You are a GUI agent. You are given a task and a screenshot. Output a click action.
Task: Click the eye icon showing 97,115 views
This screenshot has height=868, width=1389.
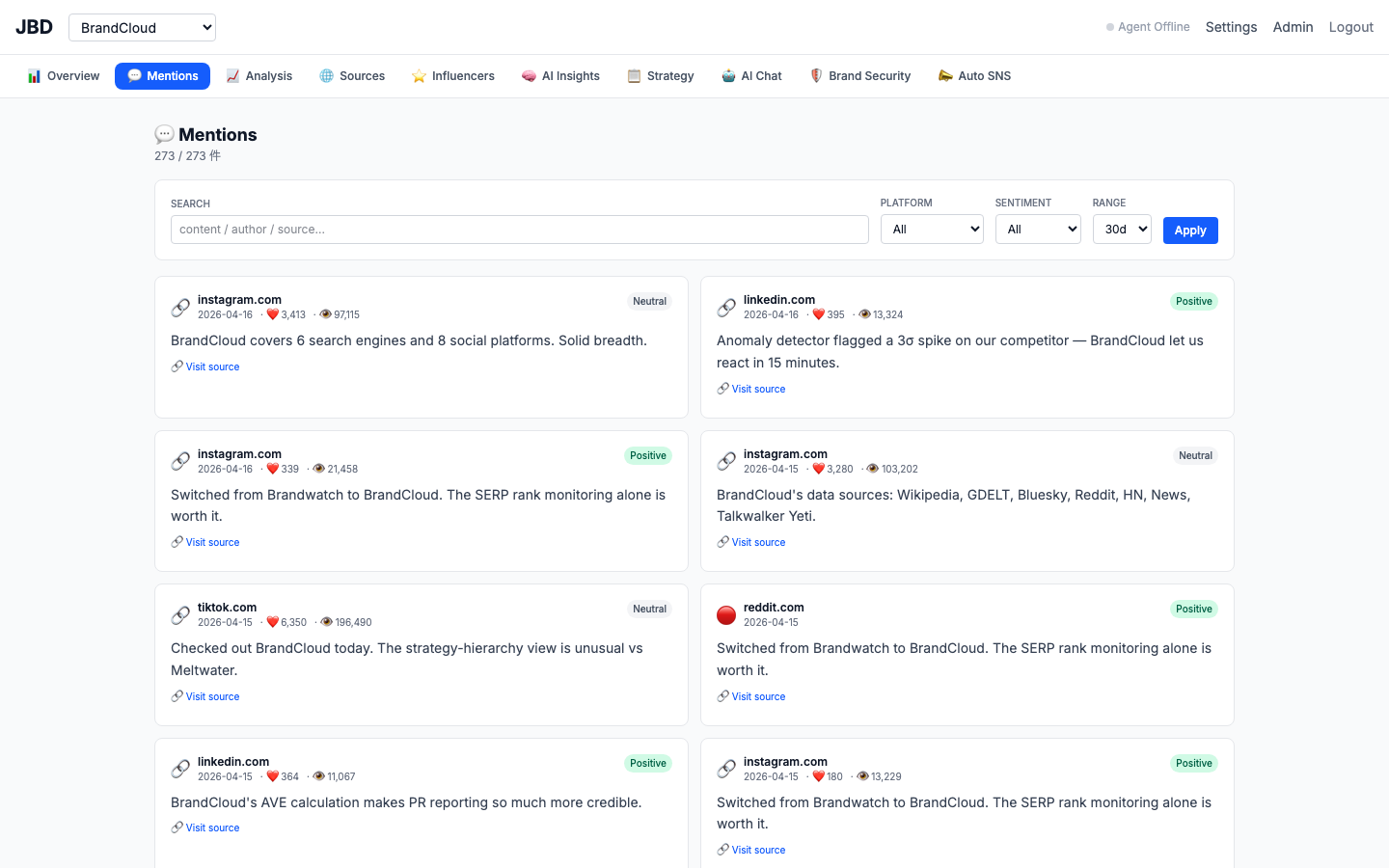click(x=325, y=314)
